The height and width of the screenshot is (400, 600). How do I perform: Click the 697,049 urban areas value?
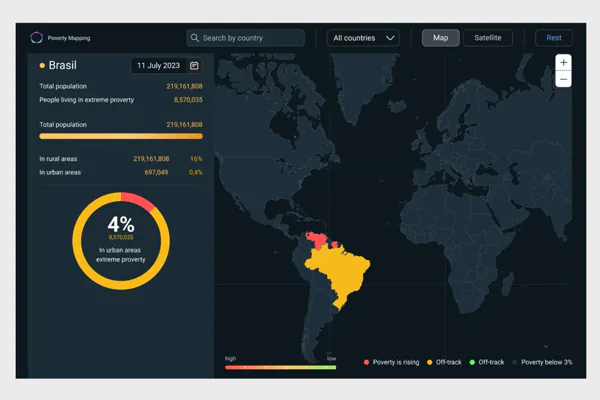156,173
